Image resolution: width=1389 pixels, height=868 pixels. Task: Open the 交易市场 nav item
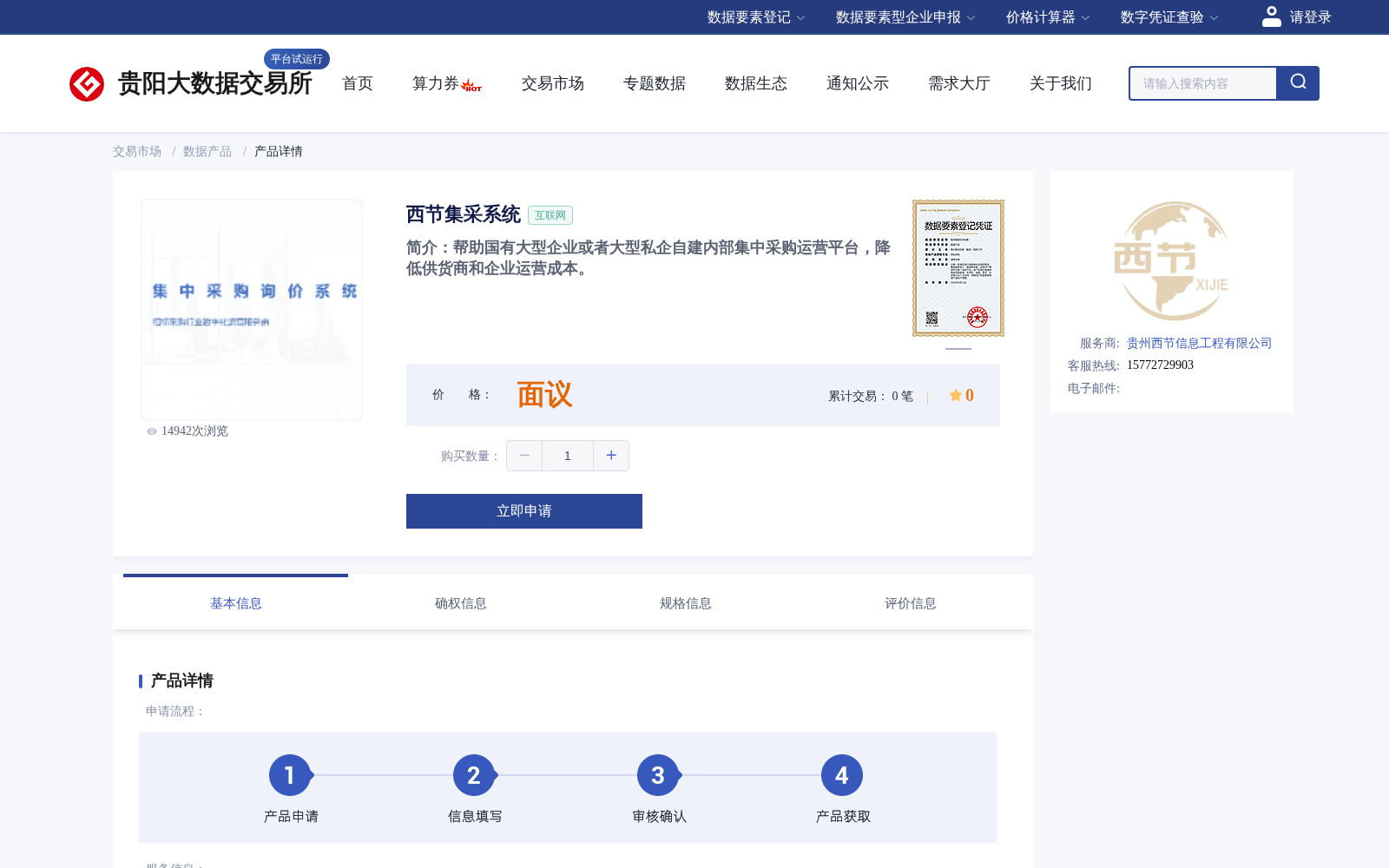pos(553,83)
